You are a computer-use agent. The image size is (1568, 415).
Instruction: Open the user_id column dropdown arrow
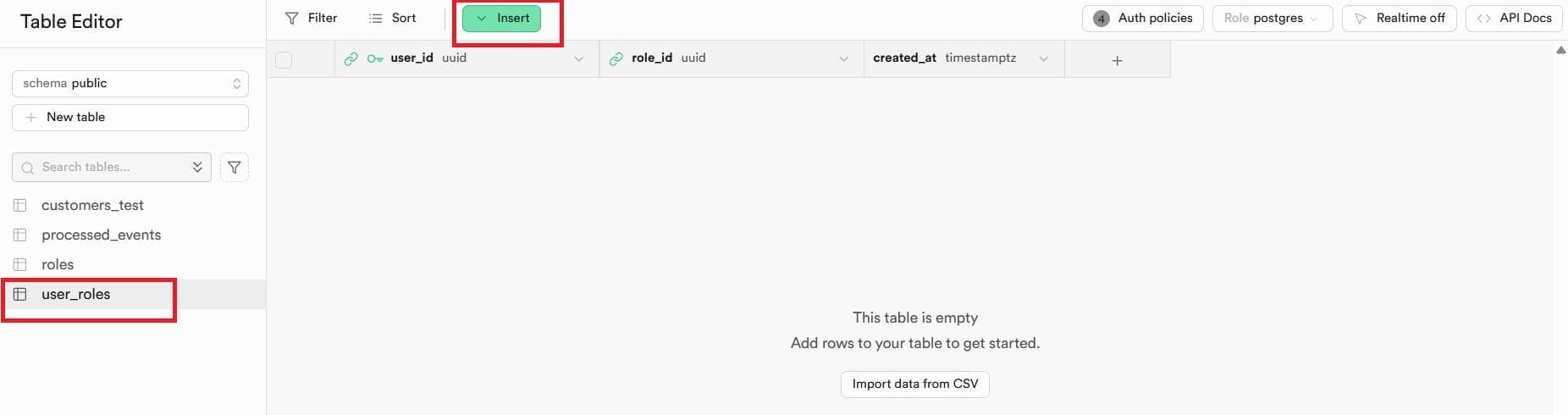[x=579, y=58]
